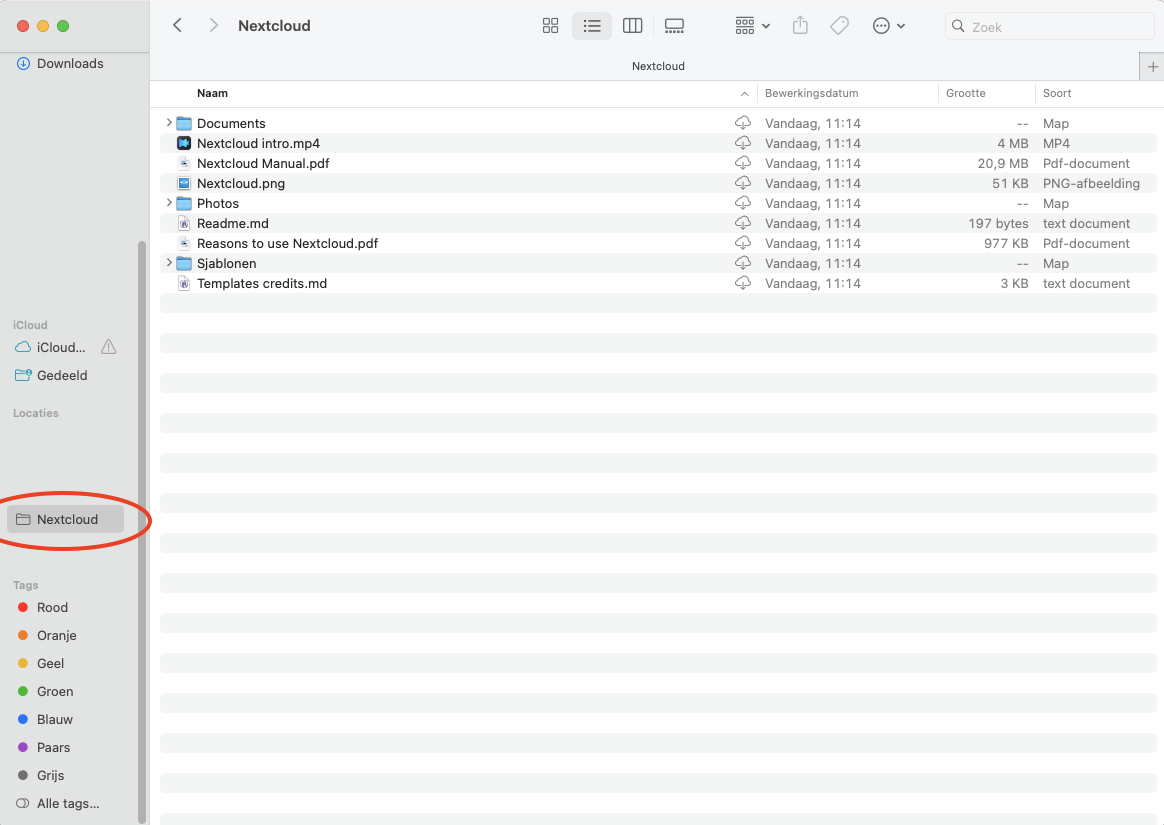The image size is (1164, 825).
Task: Download Readme.md via cloud icon
Action: click(743, 223)
